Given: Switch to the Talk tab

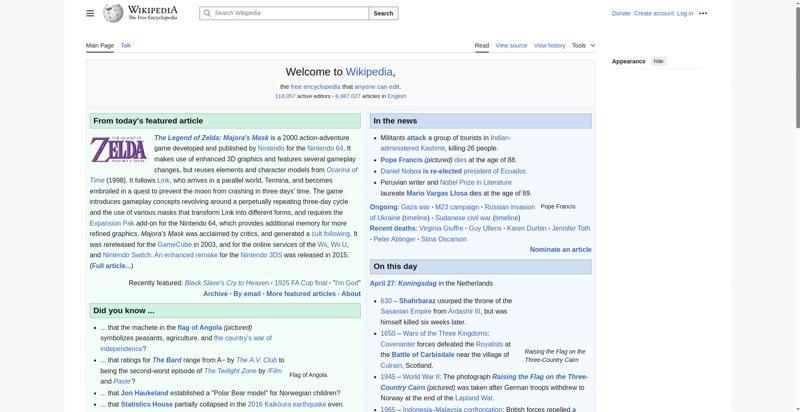Looking at the screenshot, I should (x=126, y=45).
